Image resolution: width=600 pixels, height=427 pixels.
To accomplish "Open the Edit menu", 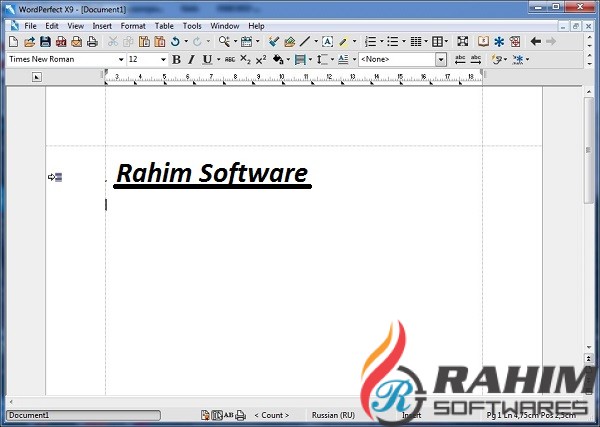I will point(52,26).
